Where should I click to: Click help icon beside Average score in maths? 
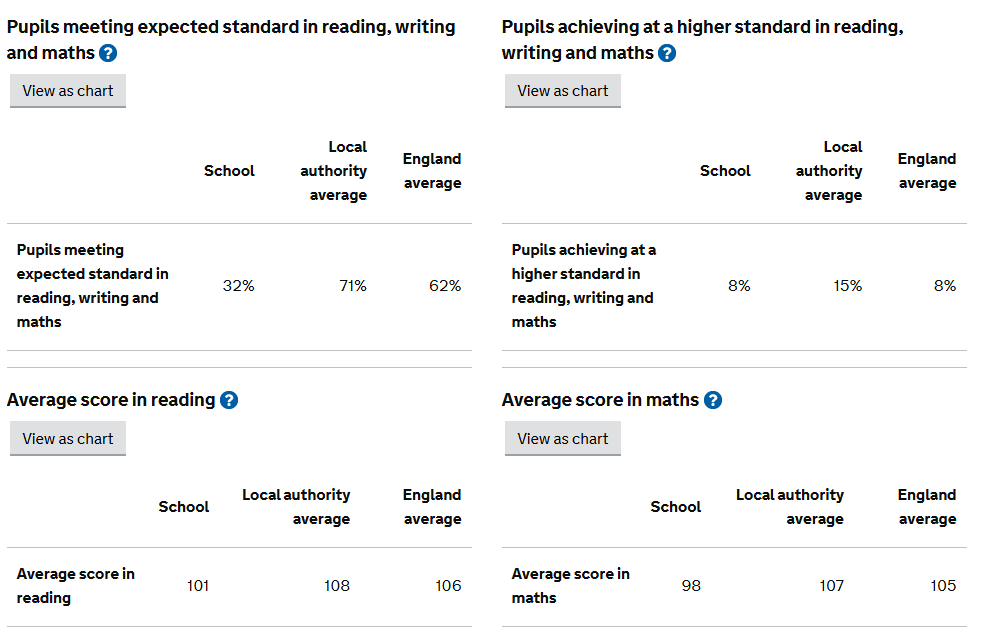(x=712, y=400)
